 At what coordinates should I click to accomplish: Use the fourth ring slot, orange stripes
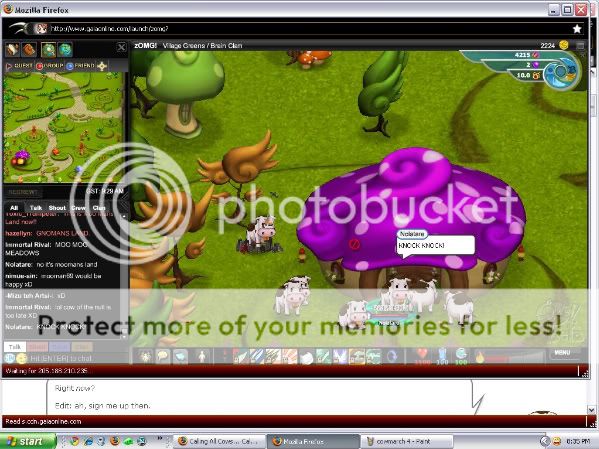290,357
